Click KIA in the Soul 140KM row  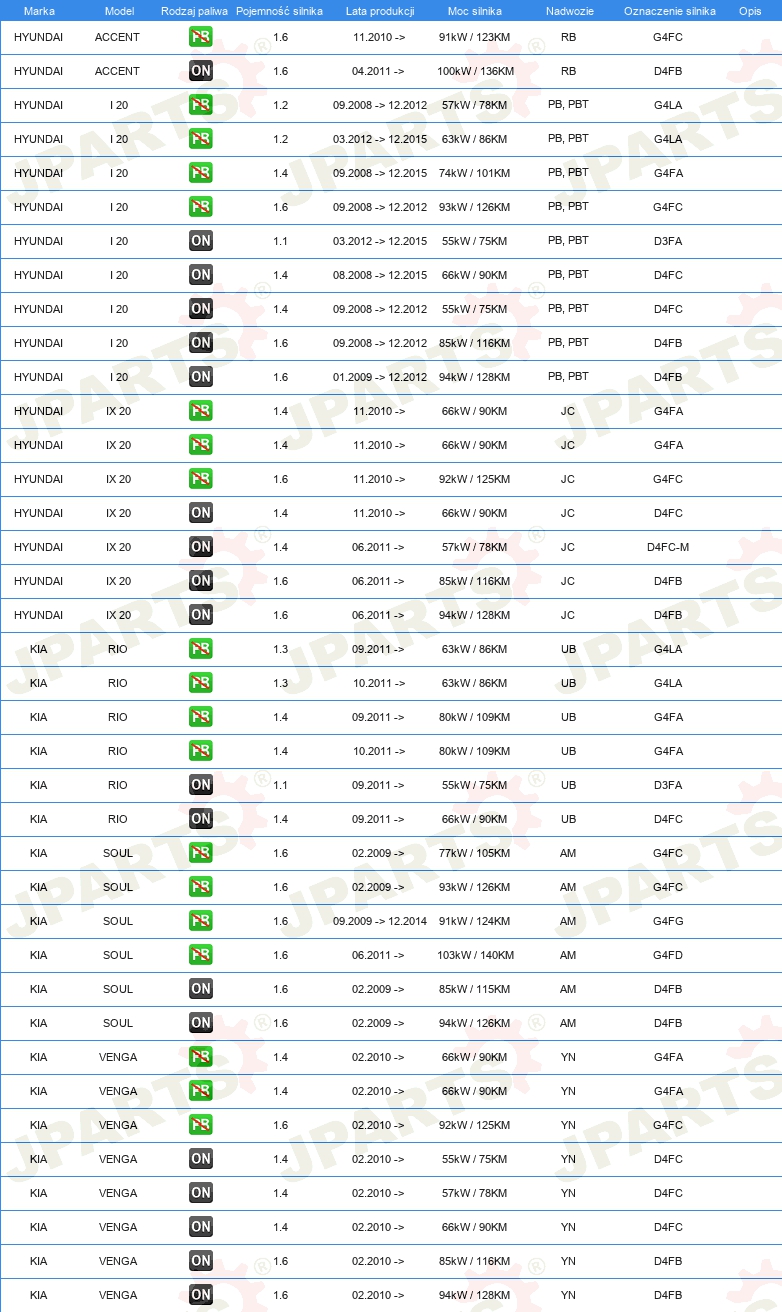(38, 955)
